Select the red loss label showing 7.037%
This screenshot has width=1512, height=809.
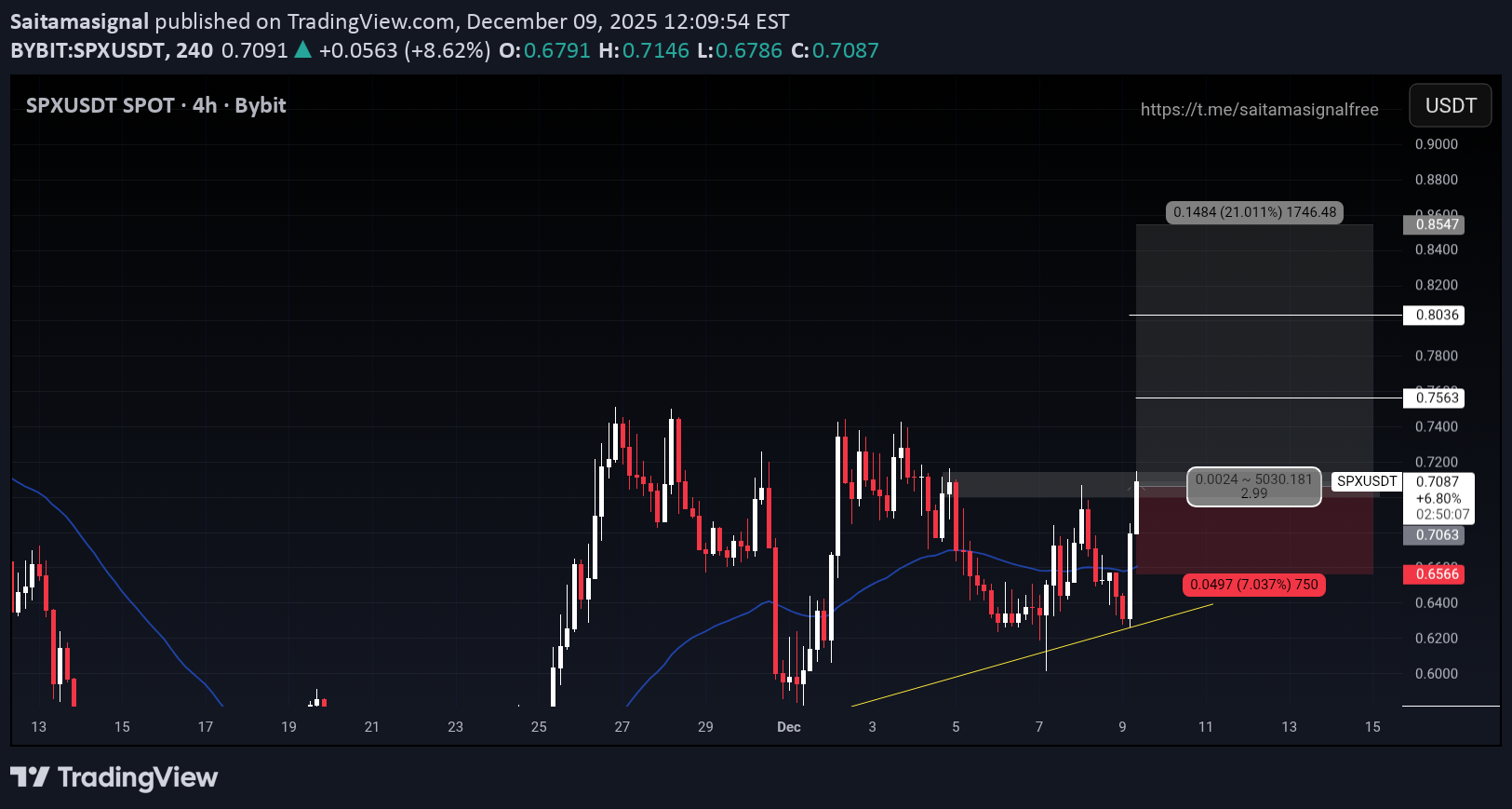click(1253, 585)
